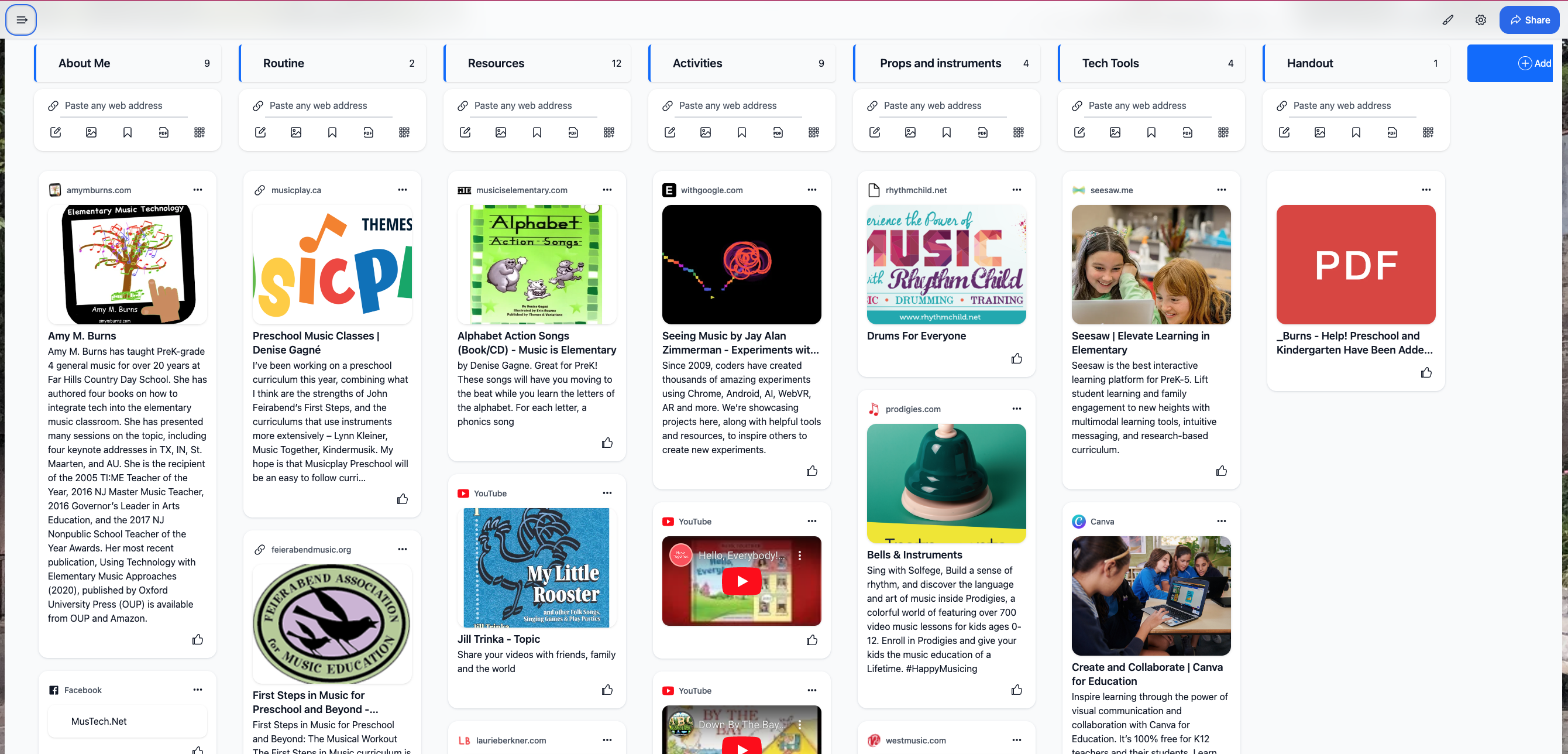The width and height of the screenshot is (1568, 754).
Task: Open options menu on seesaw.me card
Action: click(1222, 190)
